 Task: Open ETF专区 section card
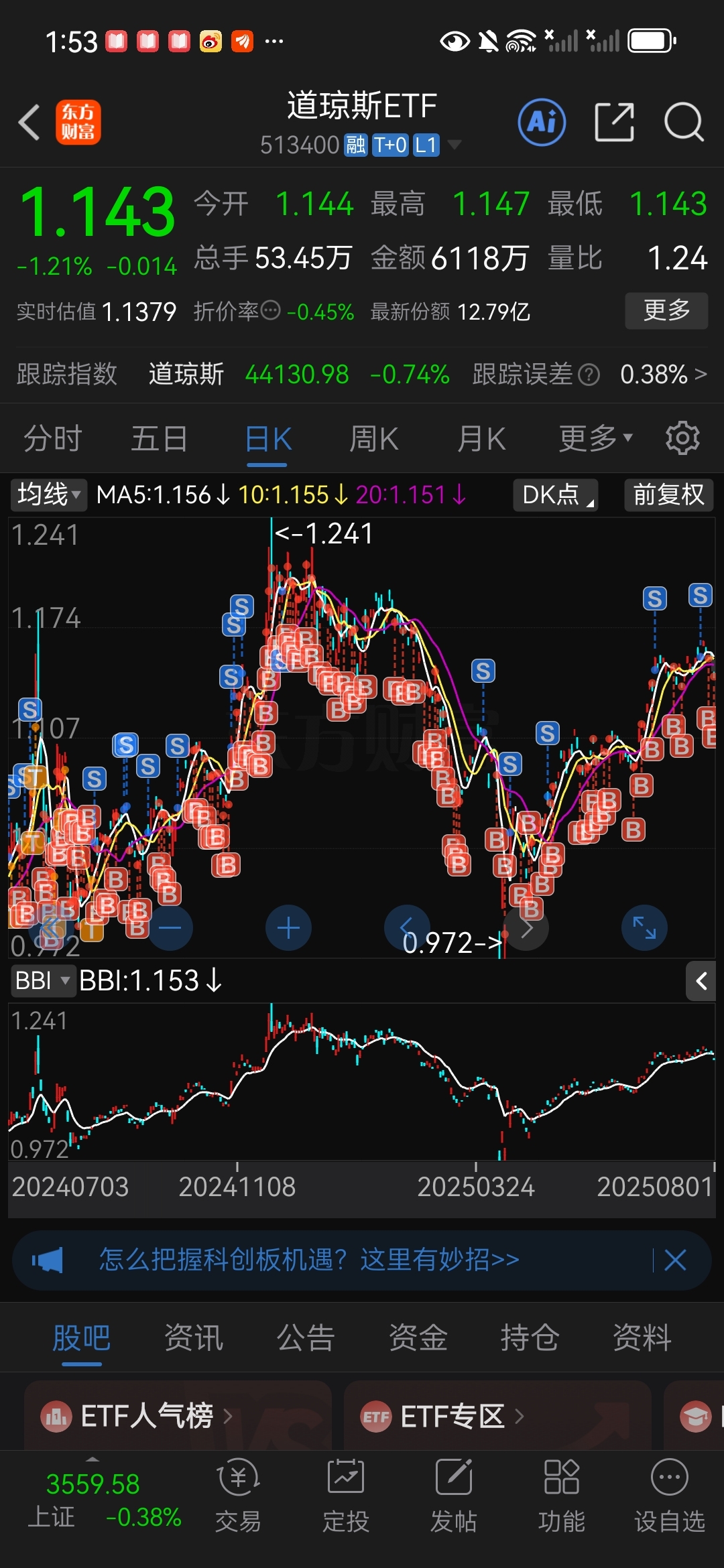pyautogui.click(x=497, y=1415)
